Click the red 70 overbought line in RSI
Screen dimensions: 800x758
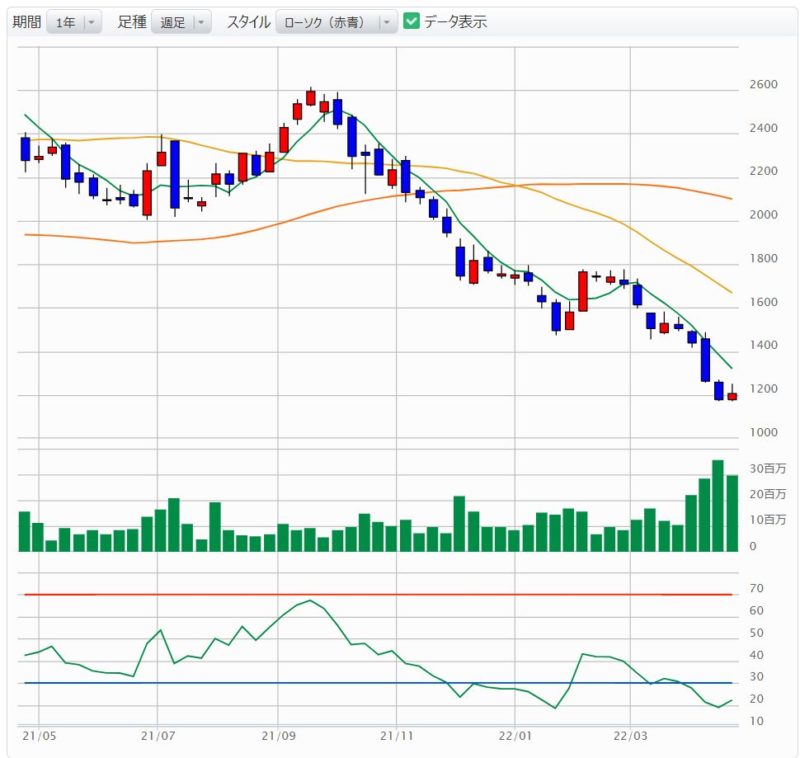click(x=400, y=594)
